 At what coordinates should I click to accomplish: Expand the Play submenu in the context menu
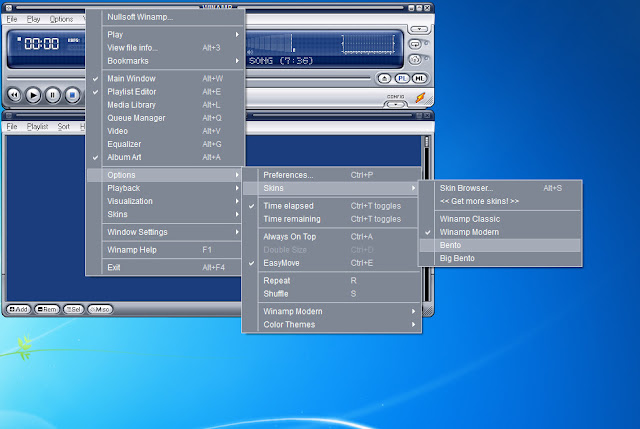pos(165,35)
